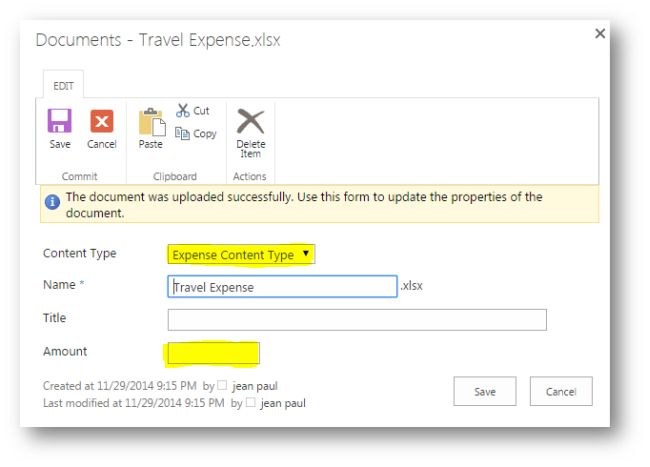This screenshot has width=650, height=467.
Task: Click the blue info icon in notification
Action: [51, 204]
